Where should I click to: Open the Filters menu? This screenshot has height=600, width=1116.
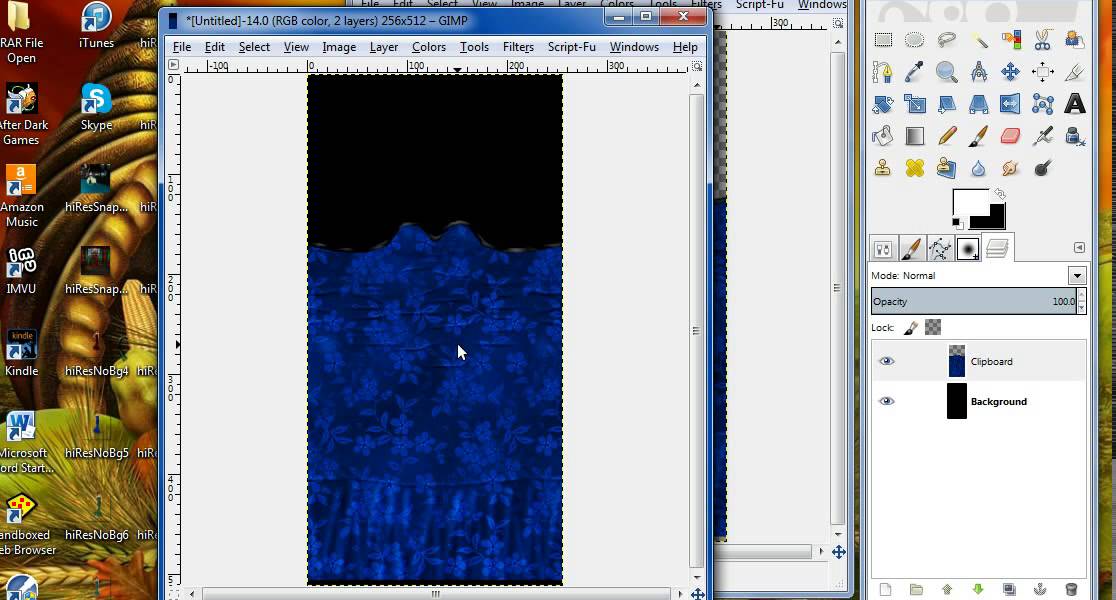coord(518,47)
